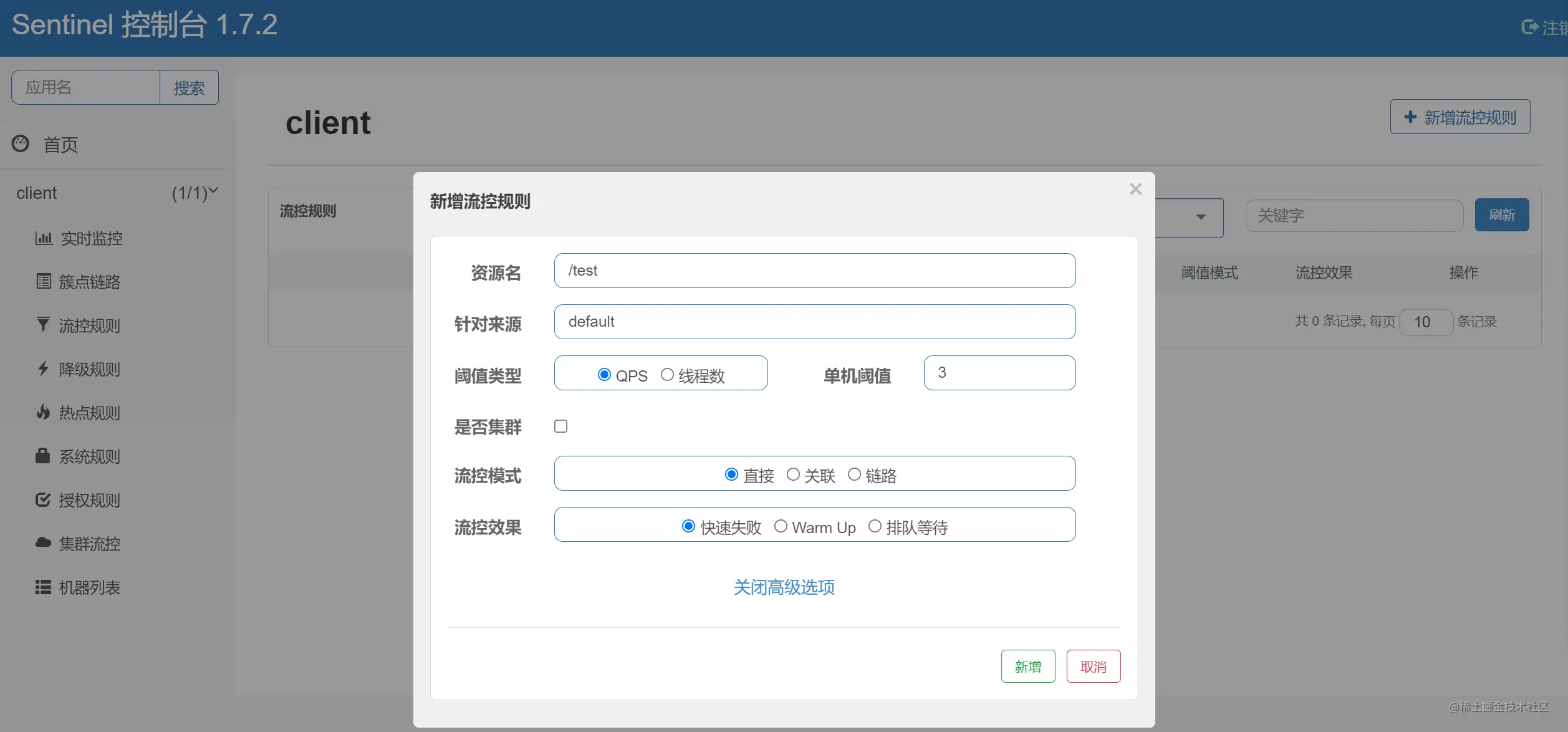Click the 流控效果 column header
The image size is (1568, 732).
pos(1324,272)
